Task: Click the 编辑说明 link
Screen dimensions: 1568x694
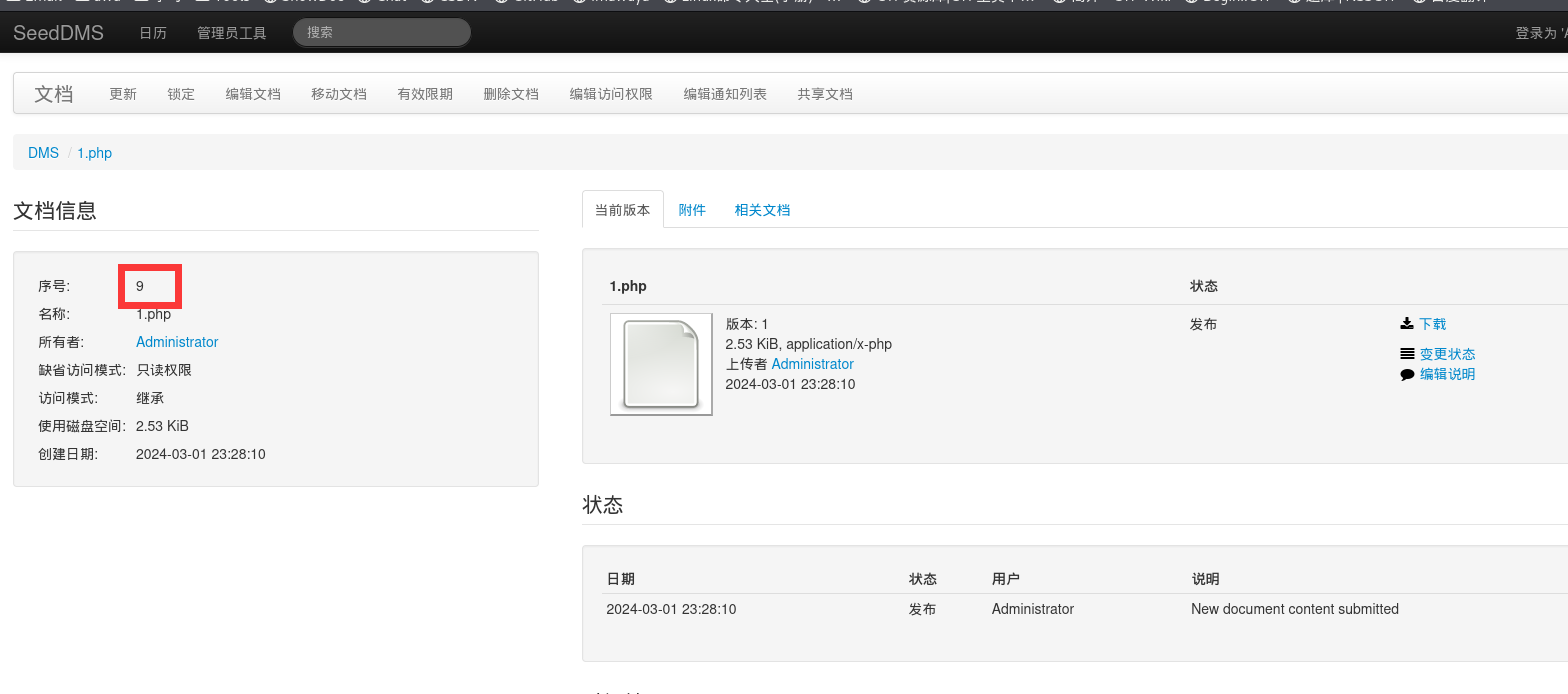Action: point(1447,374)
